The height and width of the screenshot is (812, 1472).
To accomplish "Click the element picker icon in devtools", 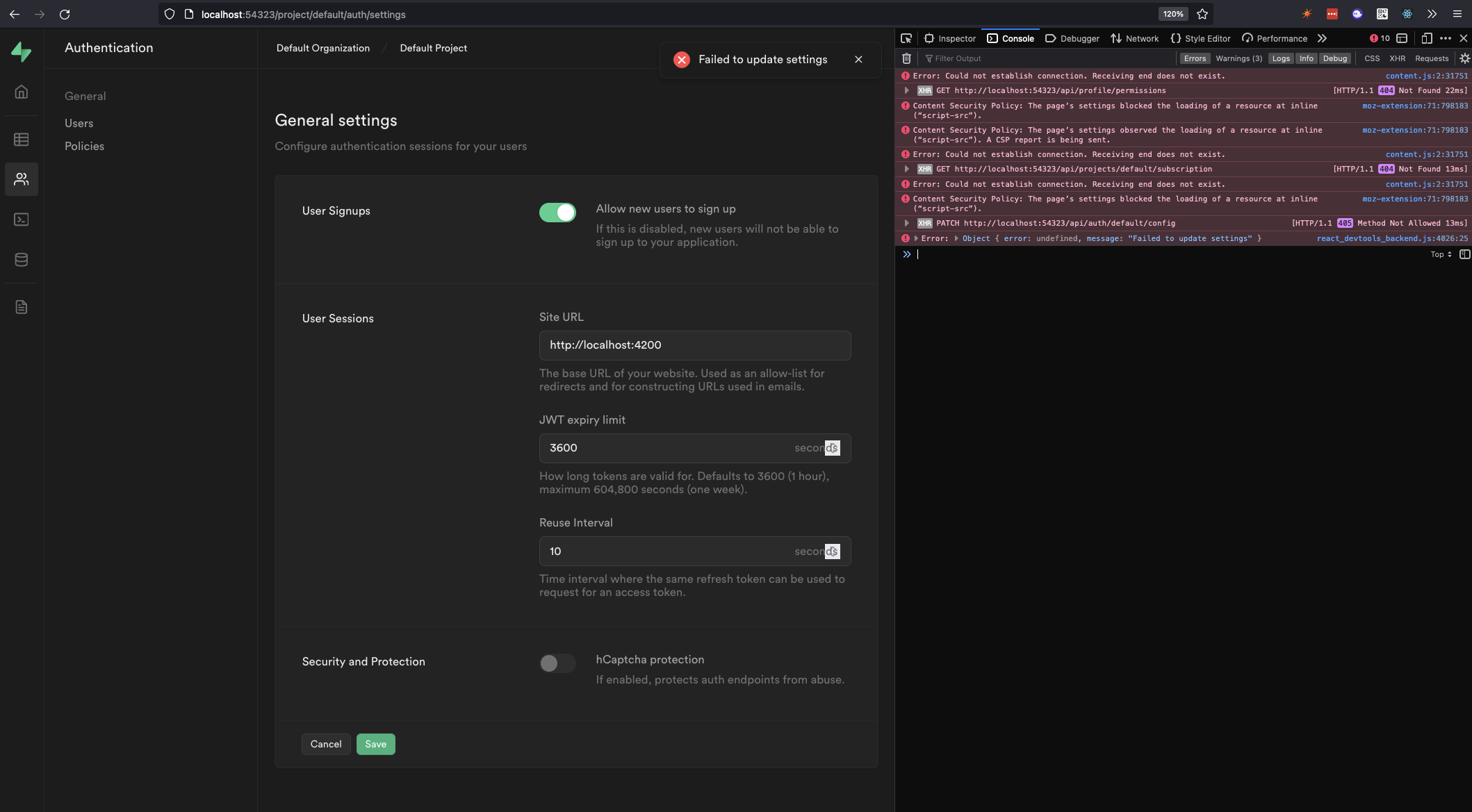I will [906, 38].
